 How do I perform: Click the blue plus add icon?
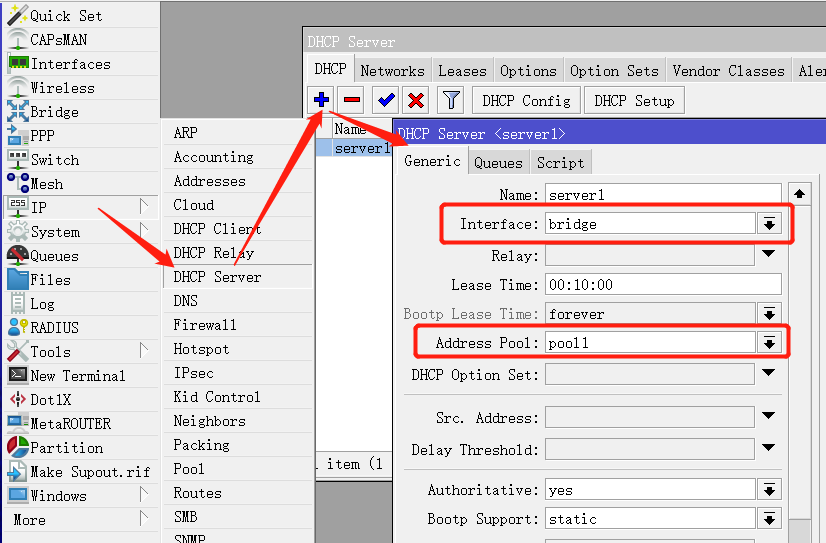(x=322, y=100)
